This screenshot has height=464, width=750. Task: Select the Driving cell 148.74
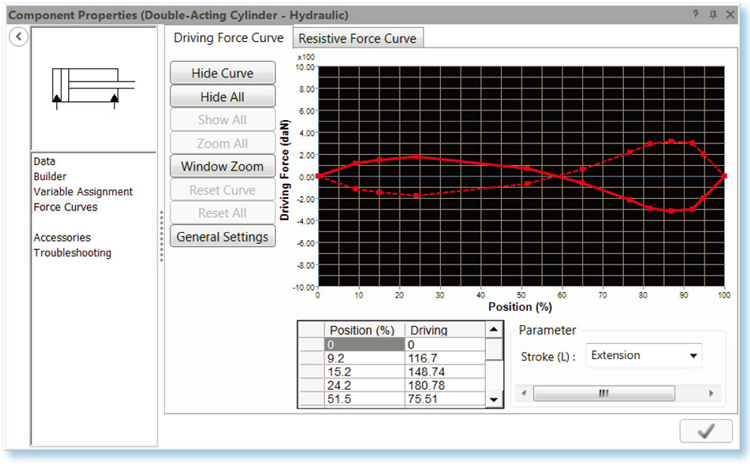coord(445,372)
